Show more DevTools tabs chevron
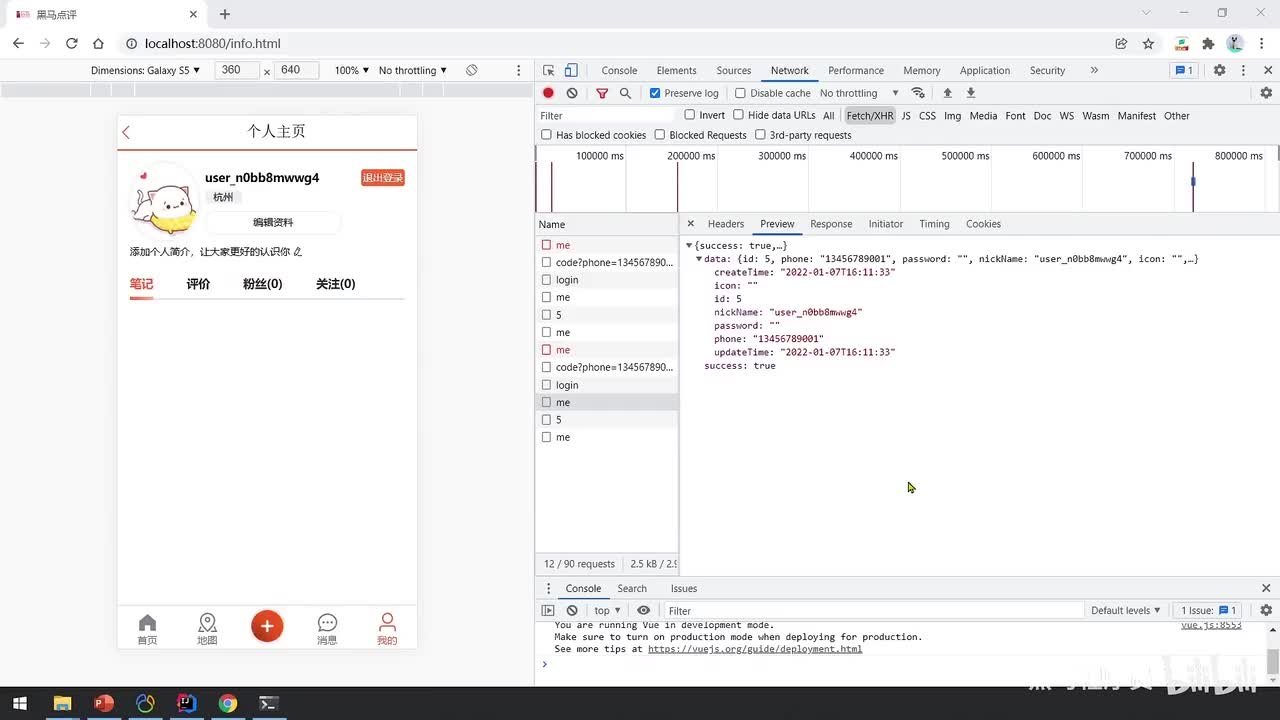Viewport: 1280px width, 720px height. [x=1094, y=70]
